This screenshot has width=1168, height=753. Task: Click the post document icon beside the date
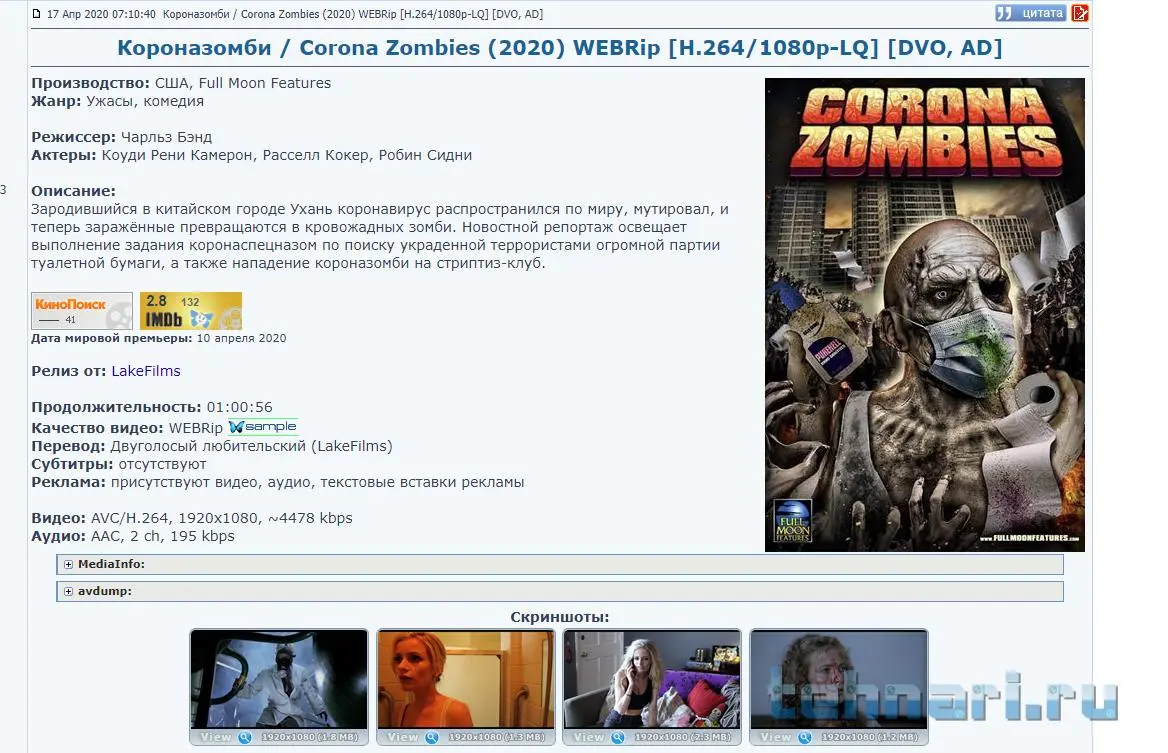(x=36, y=14)
